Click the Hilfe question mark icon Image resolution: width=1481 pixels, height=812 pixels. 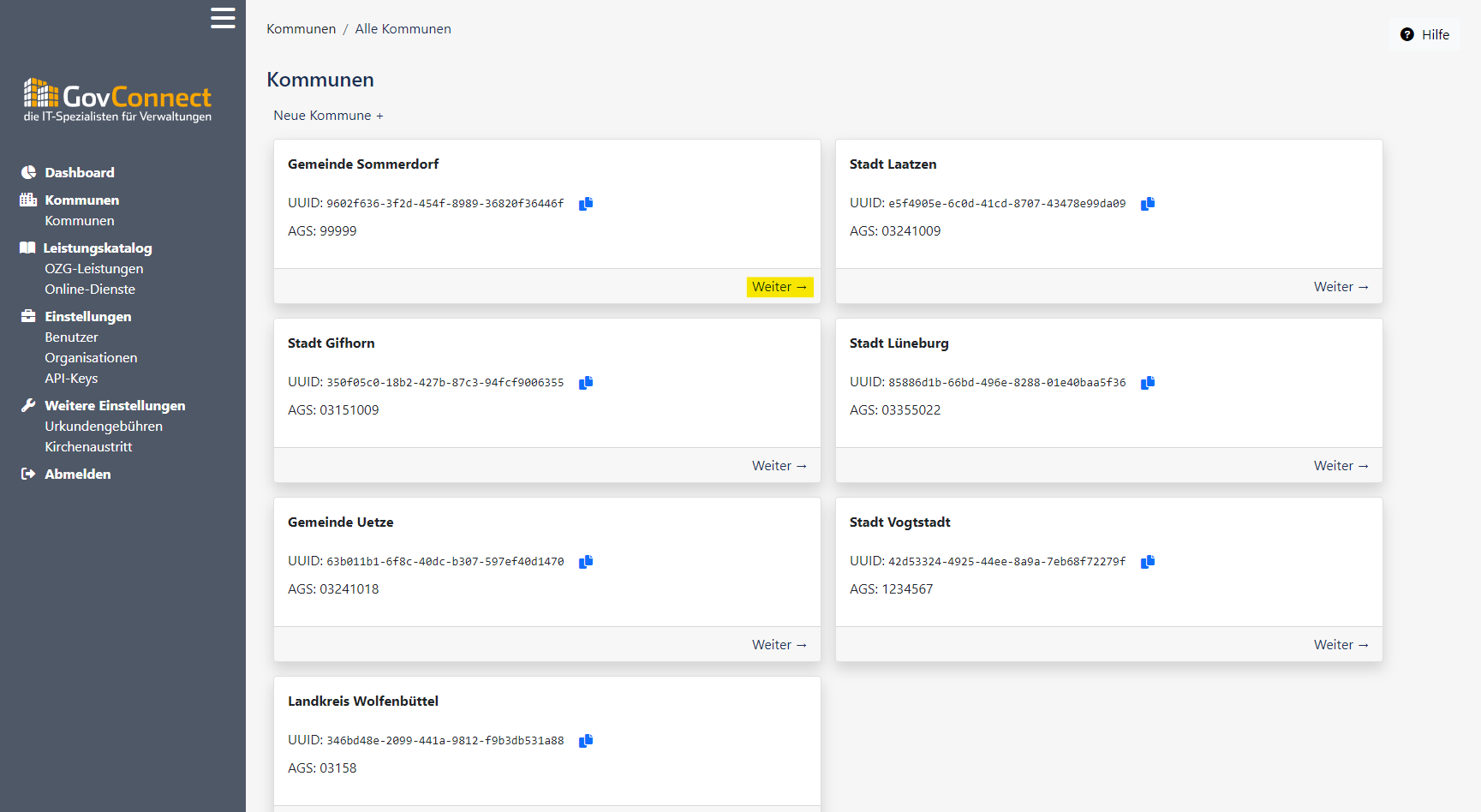[x=1407, y=34]
